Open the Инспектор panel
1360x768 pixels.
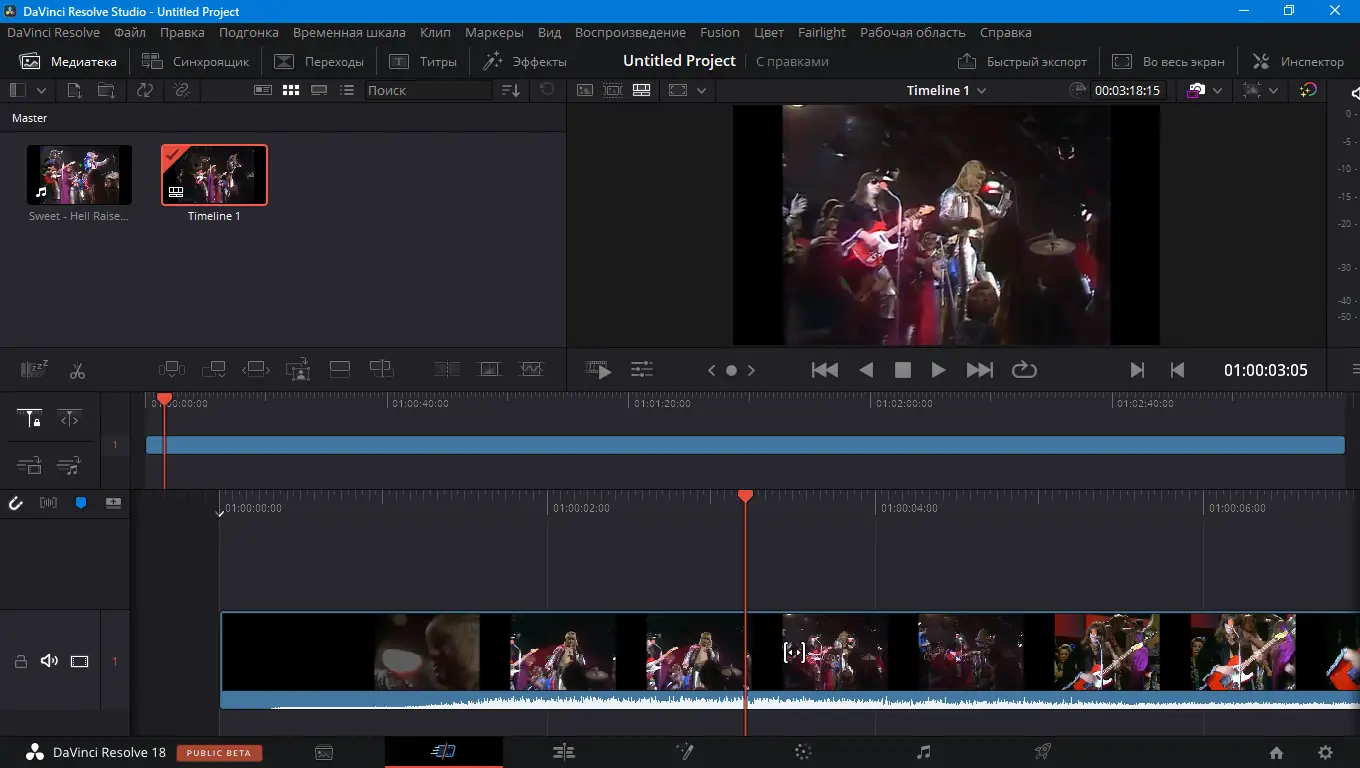tap(1298, 61)
